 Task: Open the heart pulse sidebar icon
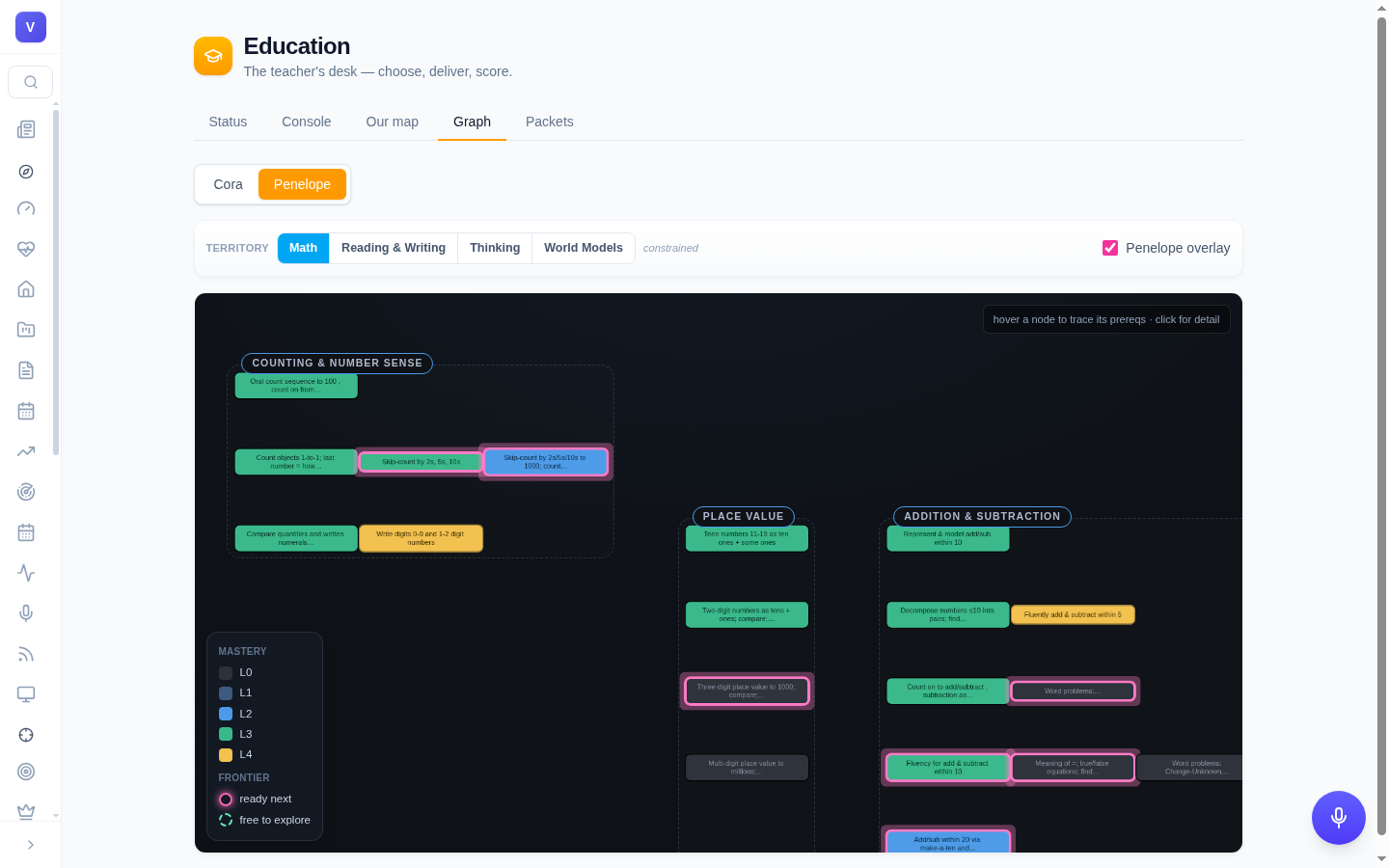26,249
